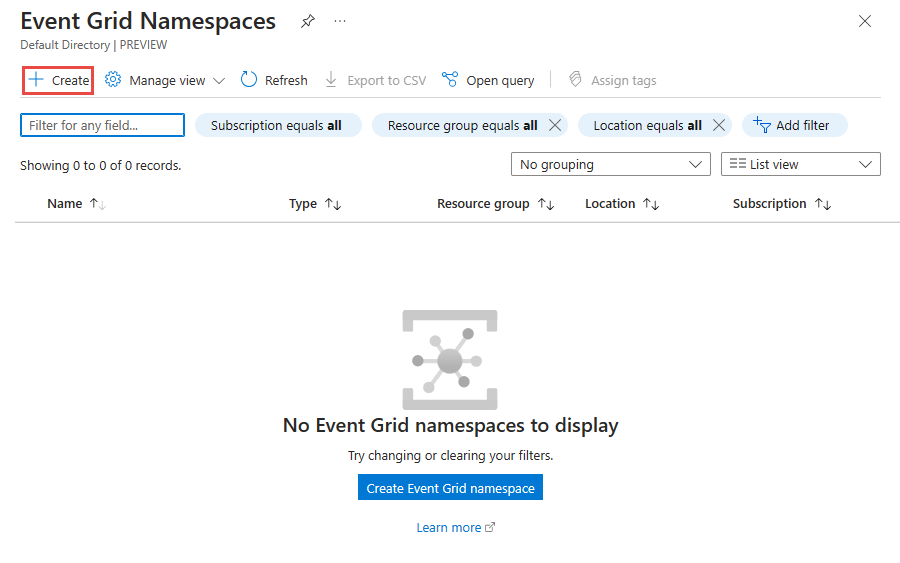Sort by Resource group column
The height and width of the screenshot is (563, 900).
(x=495, y=204)
